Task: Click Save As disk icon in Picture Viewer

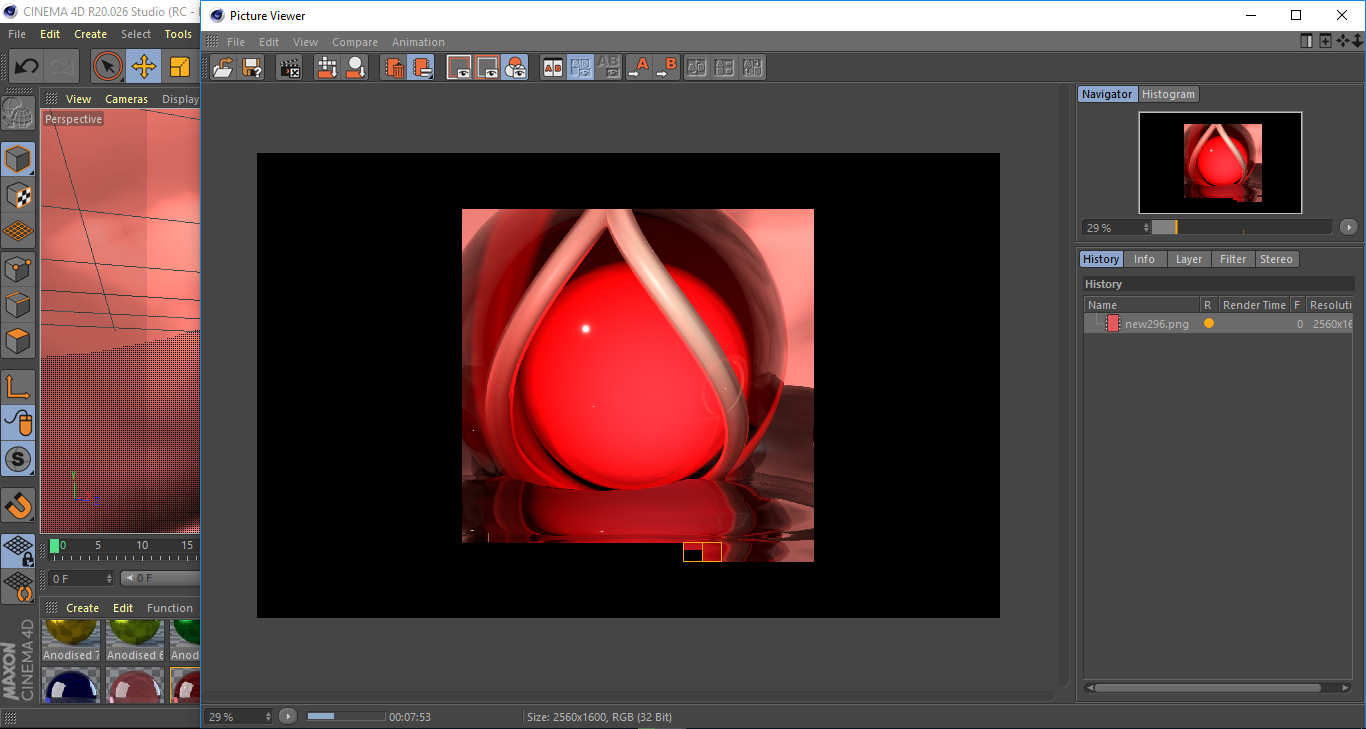Action: click(x=253, y=68)
